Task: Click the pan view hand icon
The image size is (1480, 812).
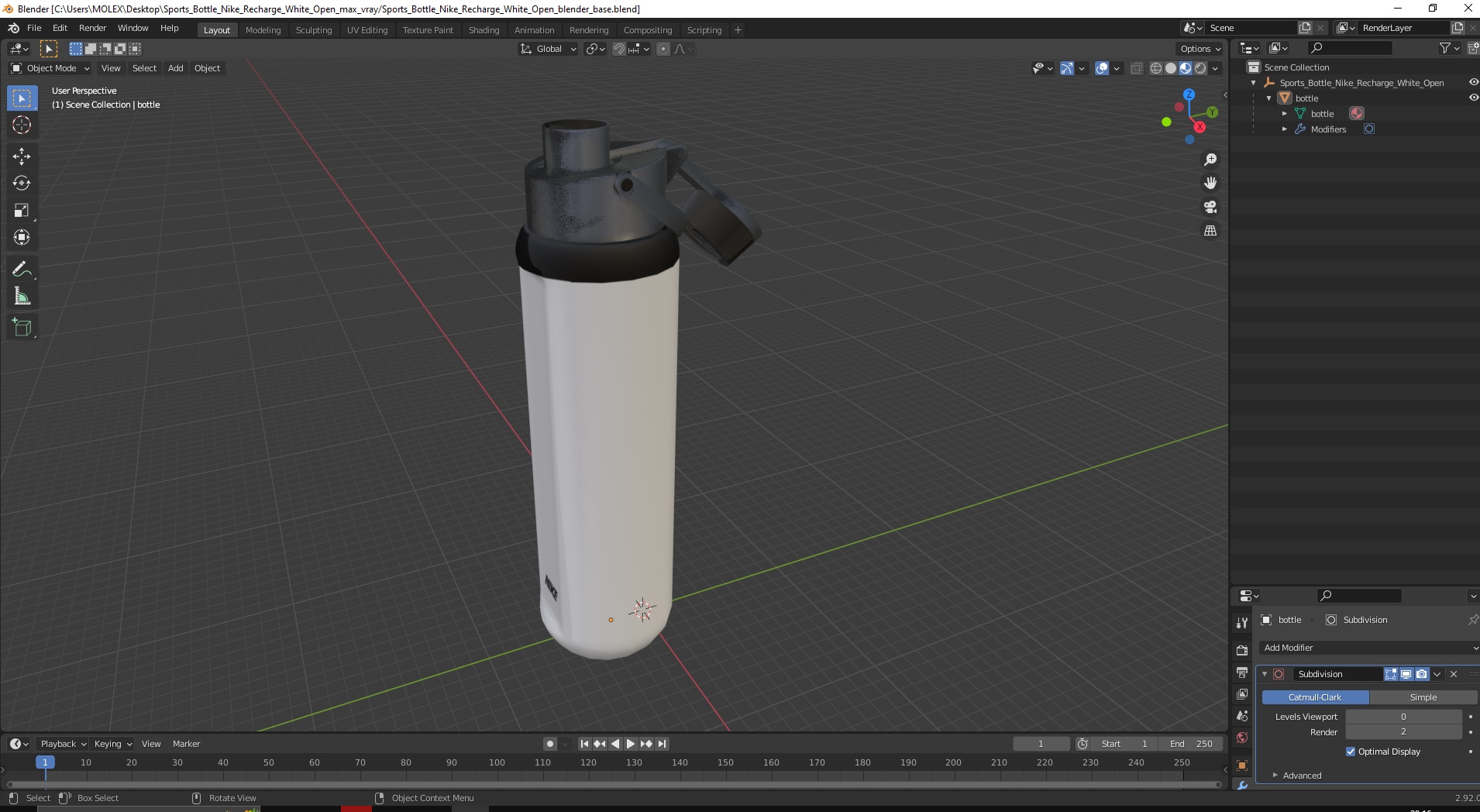Action: 1210,183
